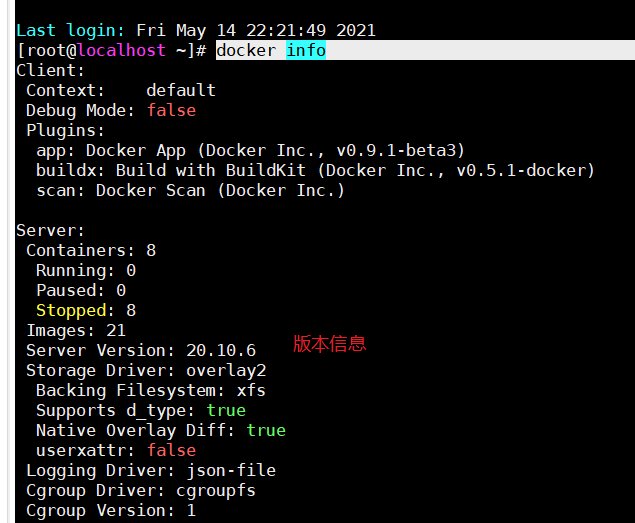Click the "Containers: 8" line

[x=91, y=250]
